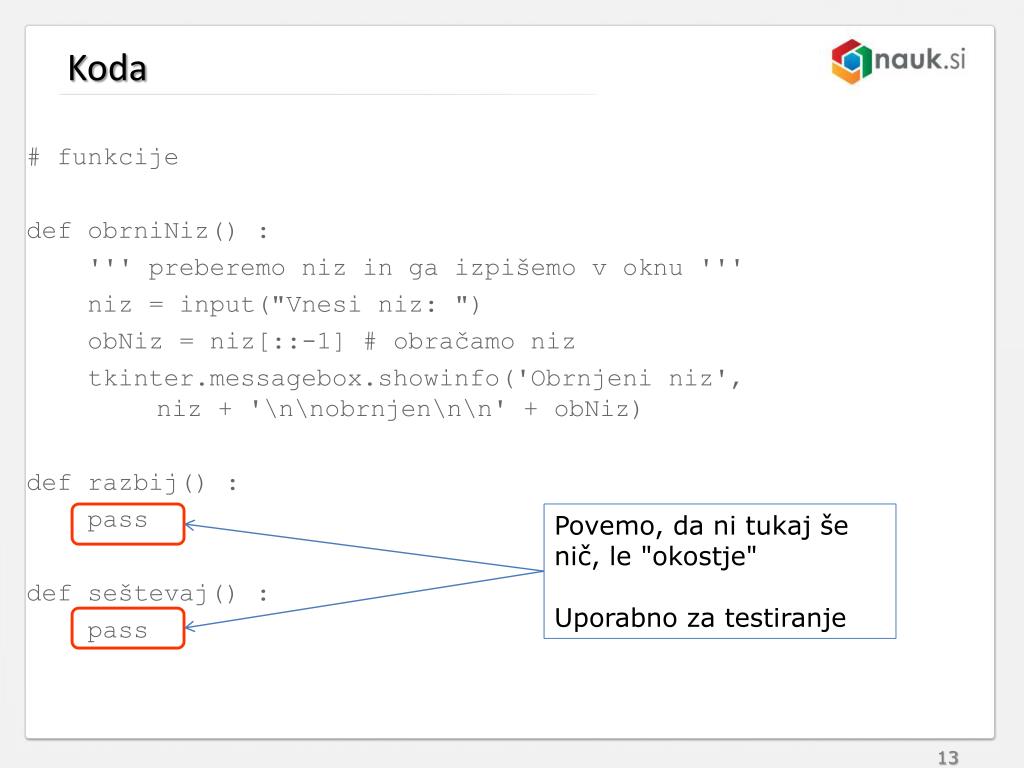Click the input("Vnesi niz: ") line

(283, 305)
